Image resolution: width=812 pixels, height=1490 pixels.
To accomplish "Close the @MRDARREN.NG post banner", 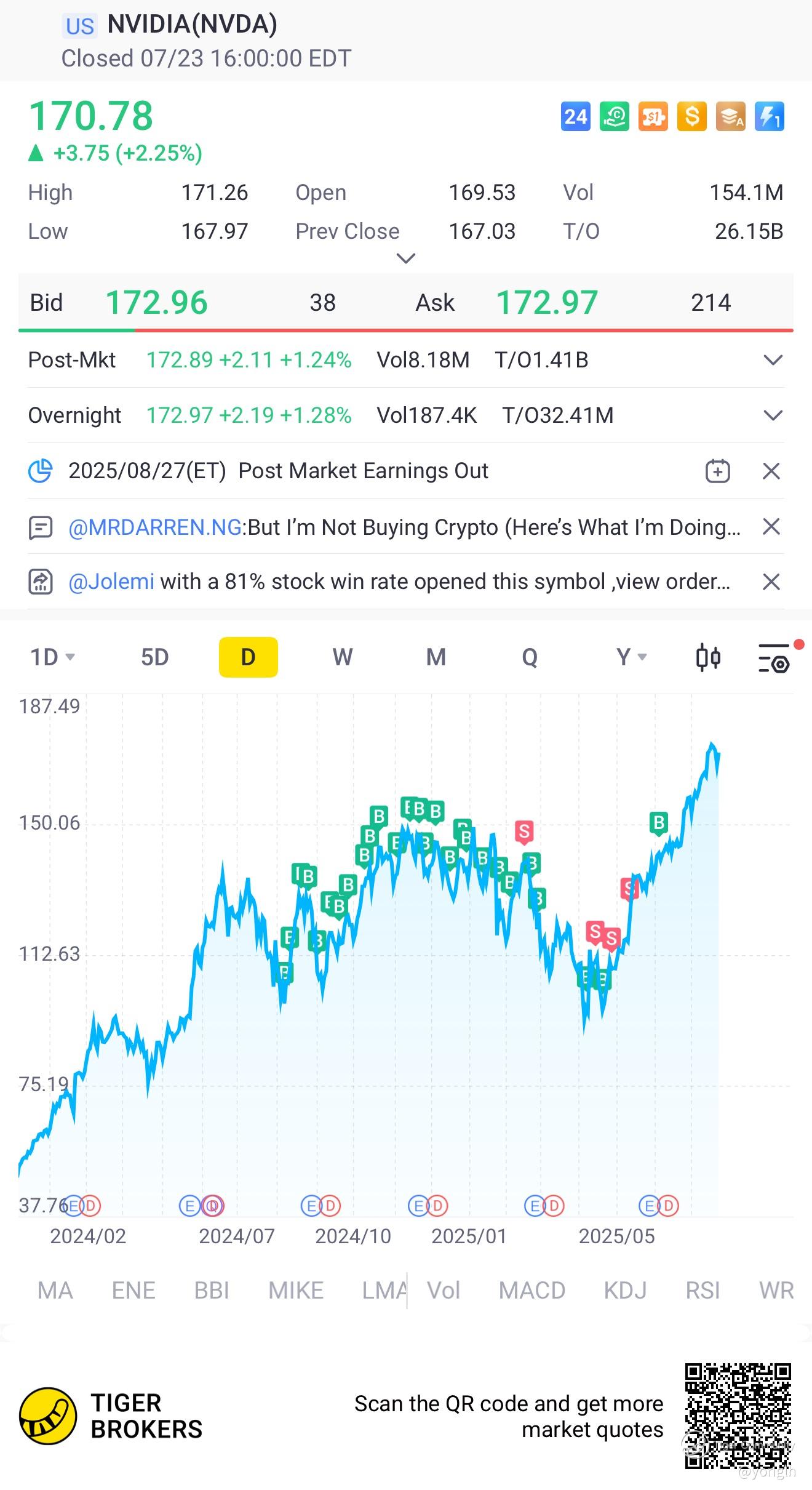I will click(771, 527).
